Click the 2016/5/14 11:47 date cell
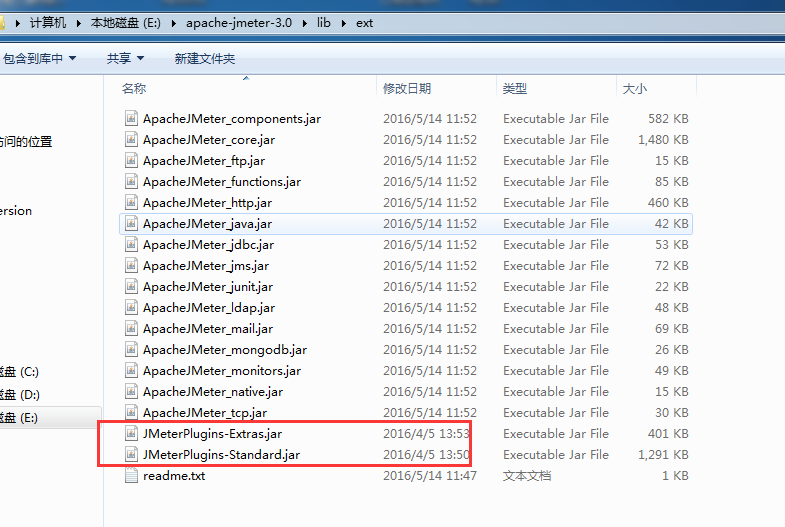 tap(430, 475)
